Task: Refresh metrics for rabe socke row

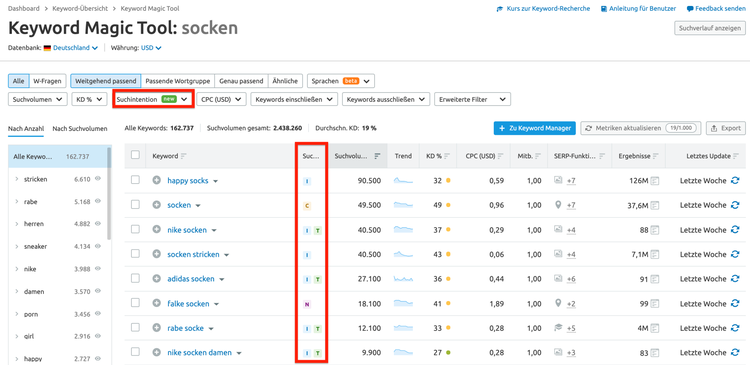Action: click(x=735, y=328)
